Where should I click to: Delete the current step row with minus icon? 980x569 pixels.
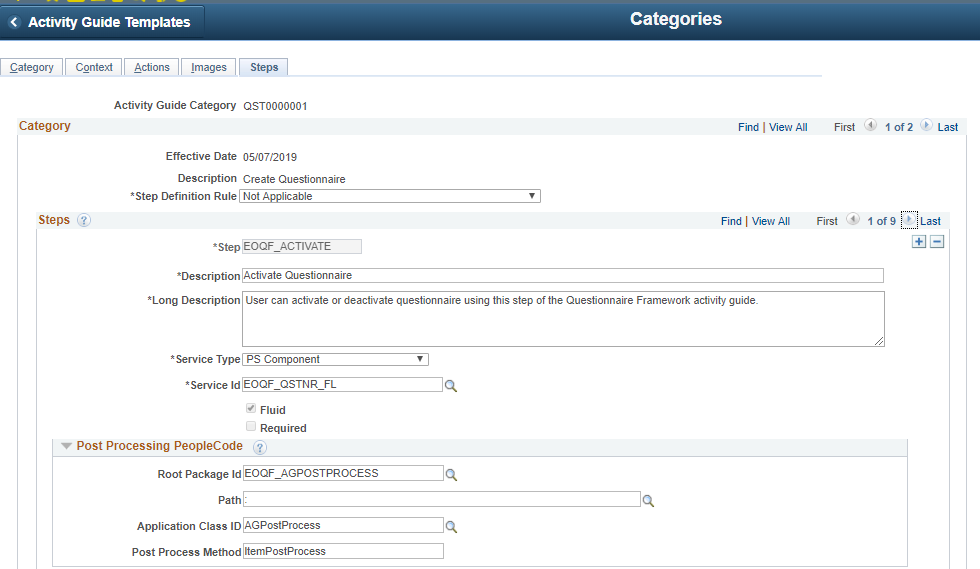pos(936,242)
